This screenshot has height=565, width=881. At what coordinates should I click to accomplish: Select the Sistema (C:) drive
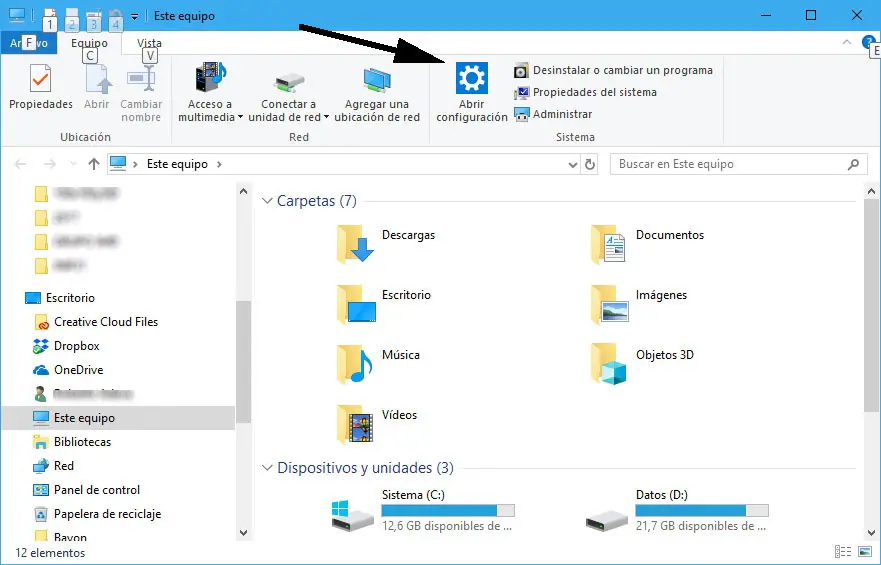click(423, 510)
